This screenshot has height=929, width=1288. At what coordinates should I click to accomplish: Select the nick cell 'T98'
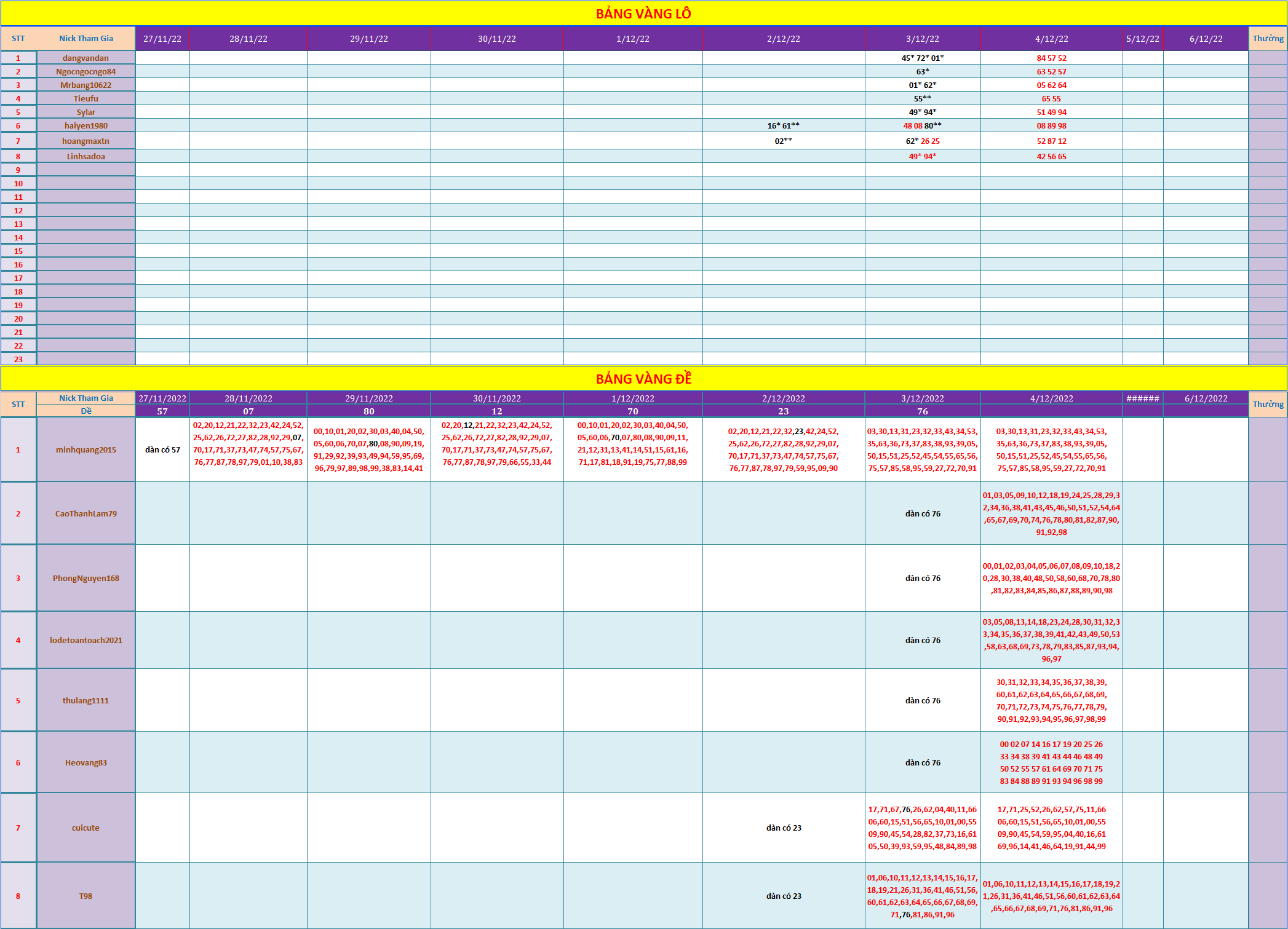click(x=86, y=896)
